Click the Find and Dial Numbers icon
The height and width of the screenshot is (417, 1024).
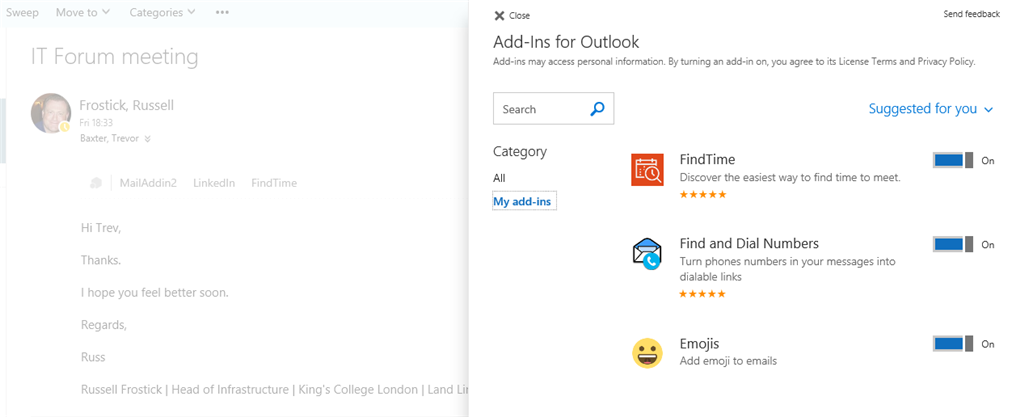point(647,254)
